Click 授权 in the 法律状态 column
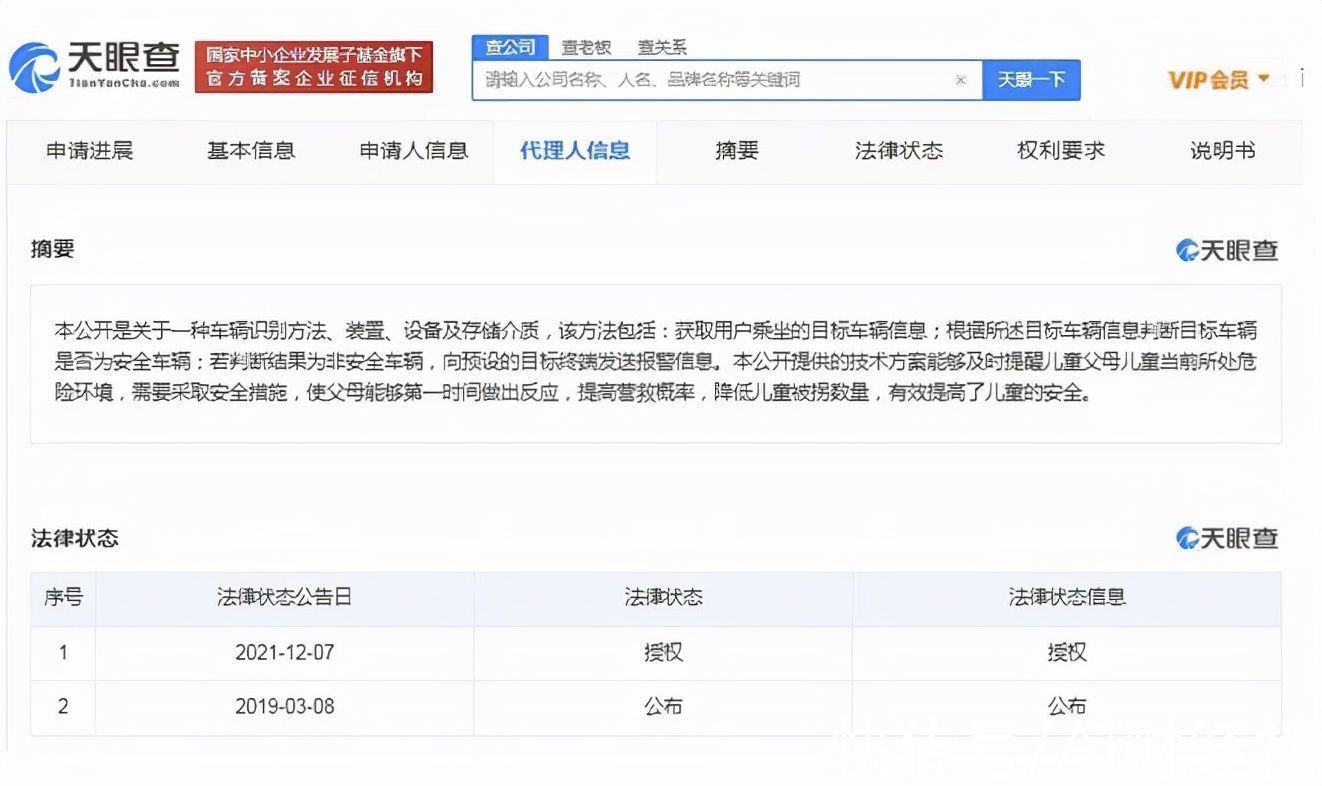Screen dimensions: 1322x786 663,653
